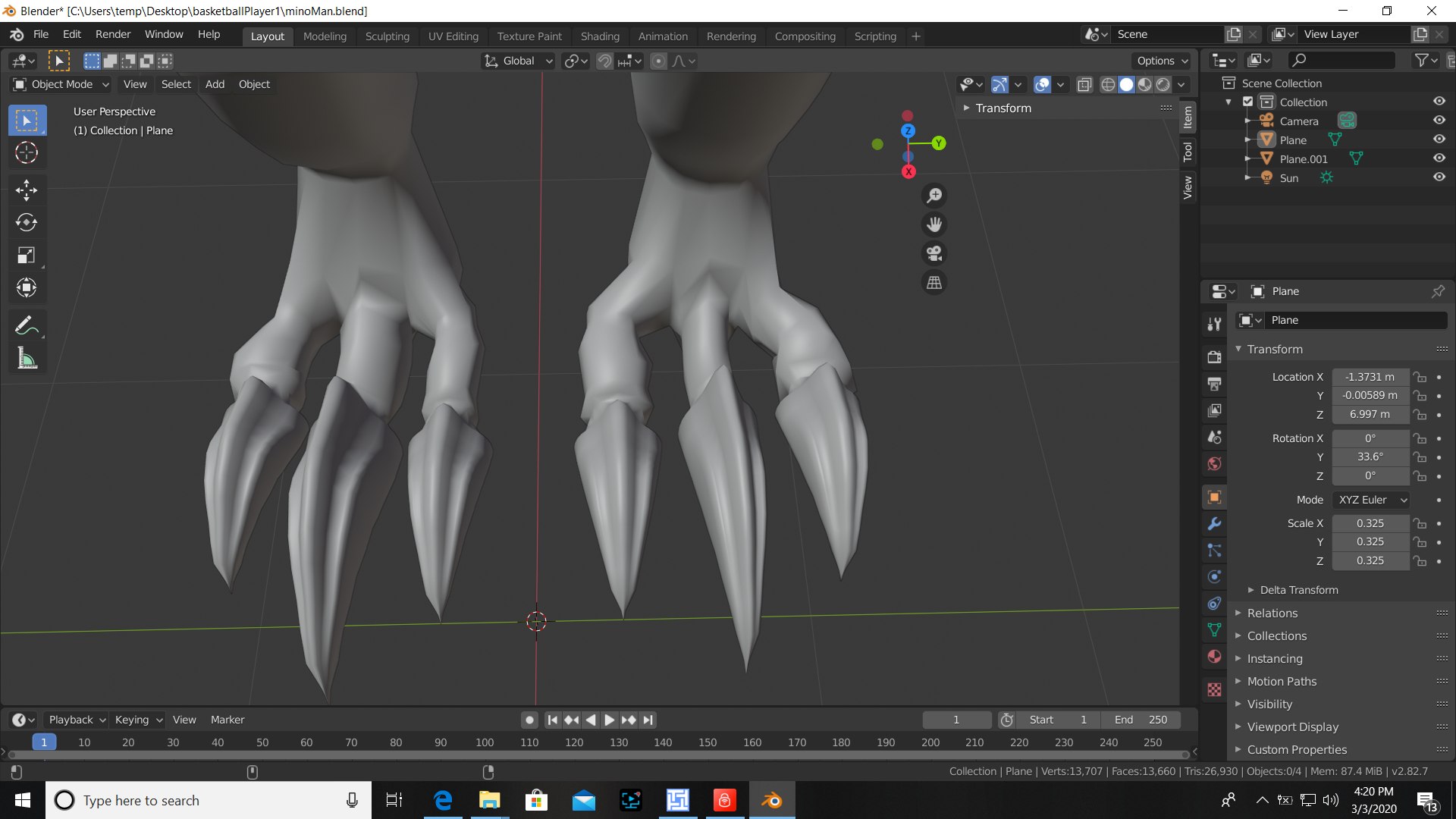Click the Options button in header

1161,61
